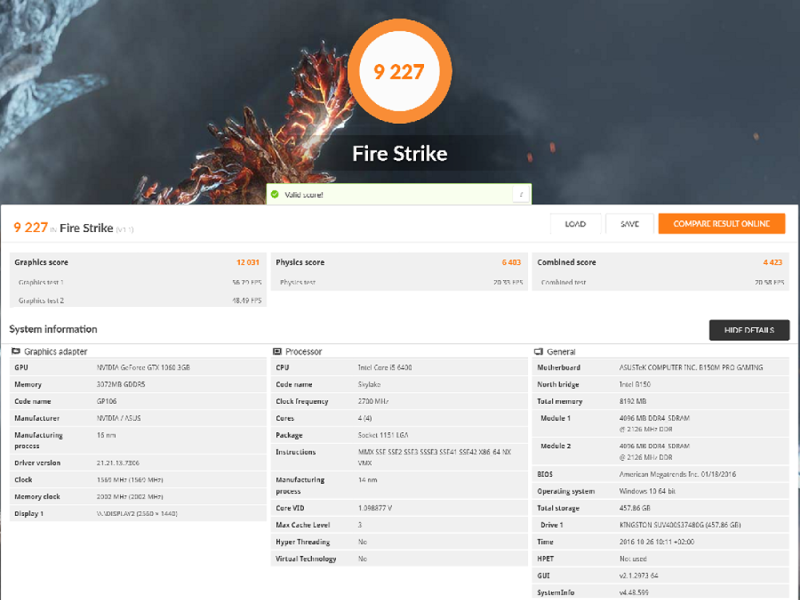
Task: Select Drive 1 KINGSTON value
Action: [680, 524]
